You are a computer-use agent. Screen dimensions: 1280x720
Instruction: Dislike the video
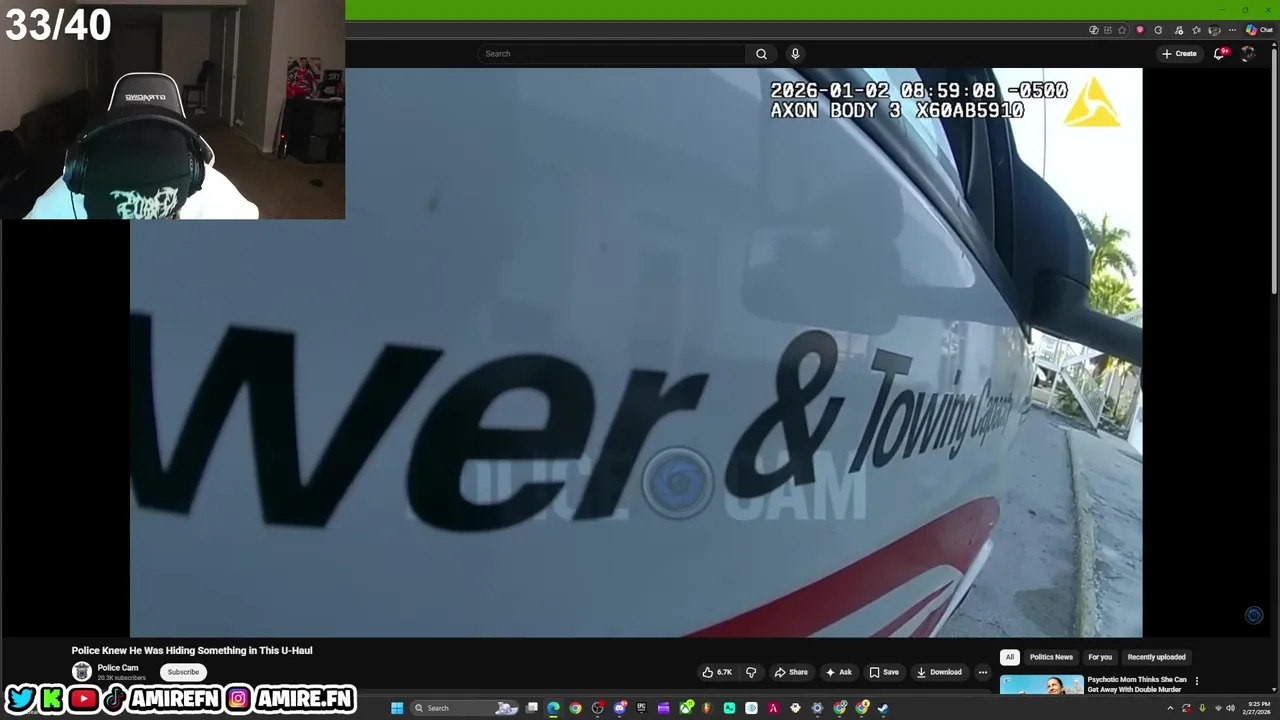point(751,672)
